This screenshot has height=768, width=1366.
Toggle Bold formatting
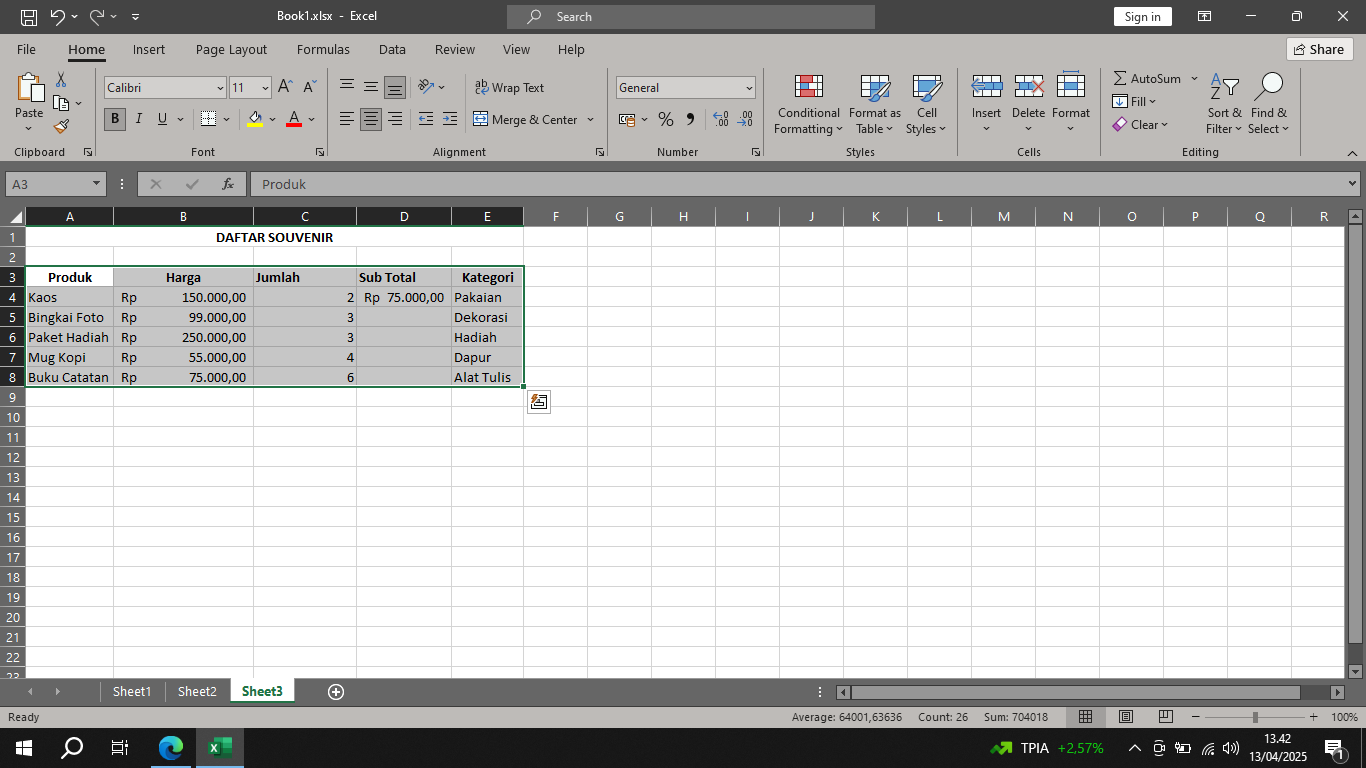tap(115, 119)
